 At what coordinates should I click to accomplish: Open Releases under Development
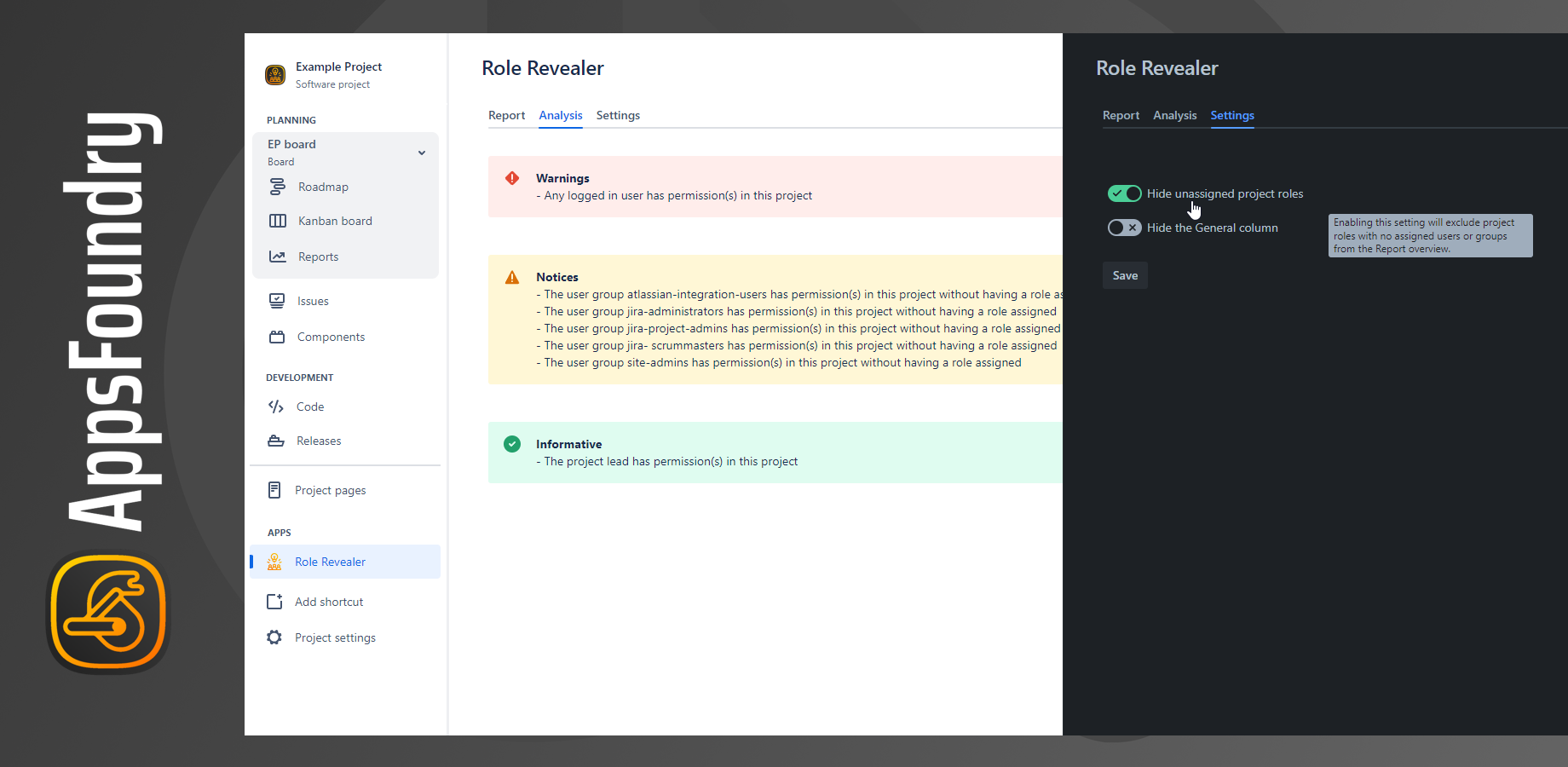[x=319, y=441]
